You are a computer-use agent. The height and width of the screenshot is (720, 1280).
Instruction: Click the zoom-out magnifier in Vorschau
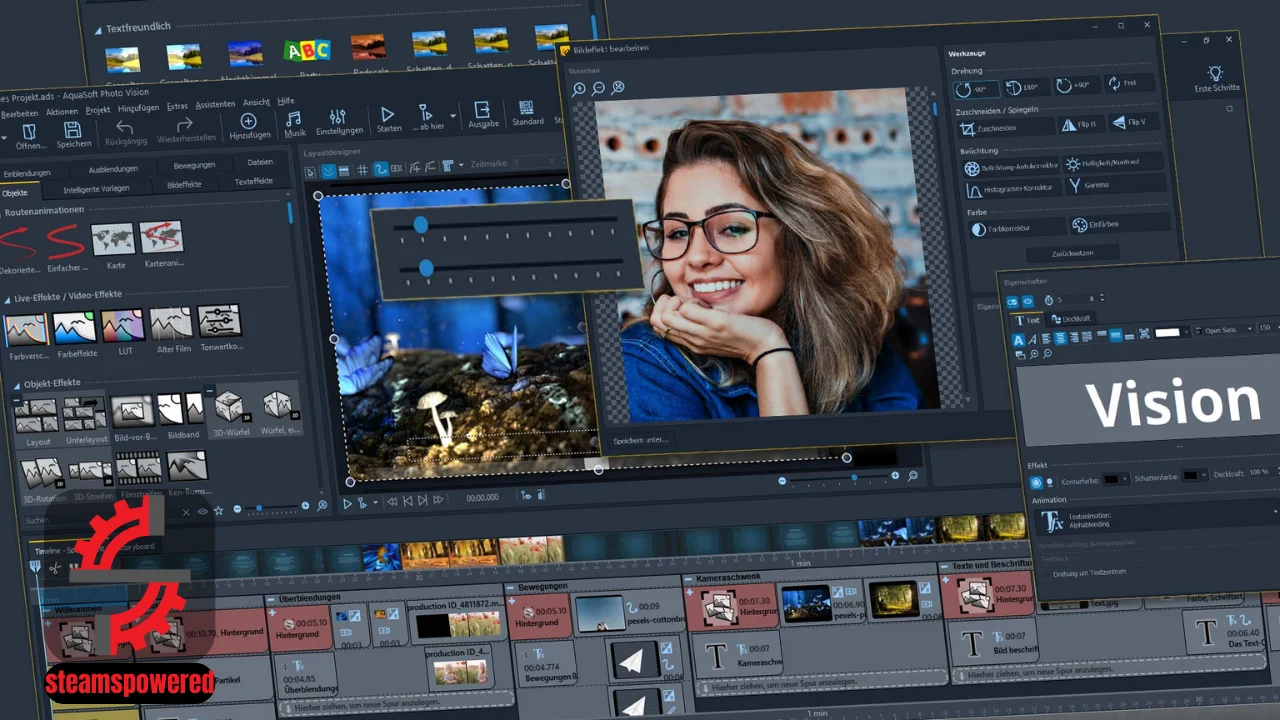click(598, 88)
